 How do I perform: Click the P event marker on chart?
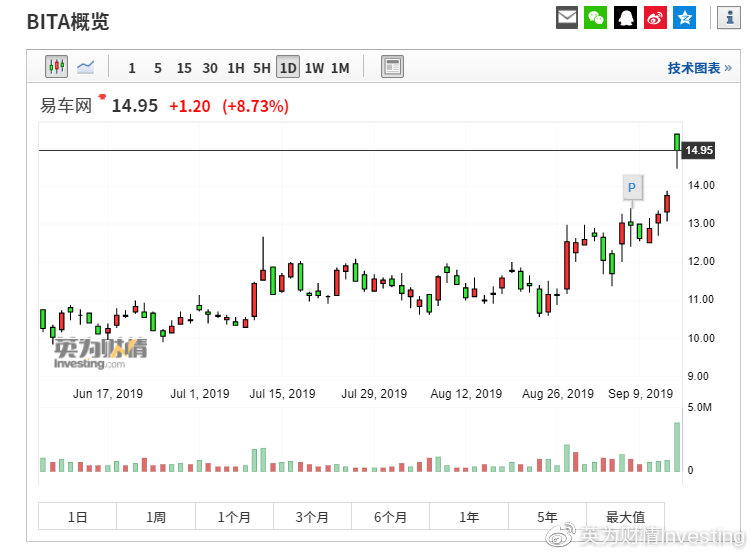(632, 187)
